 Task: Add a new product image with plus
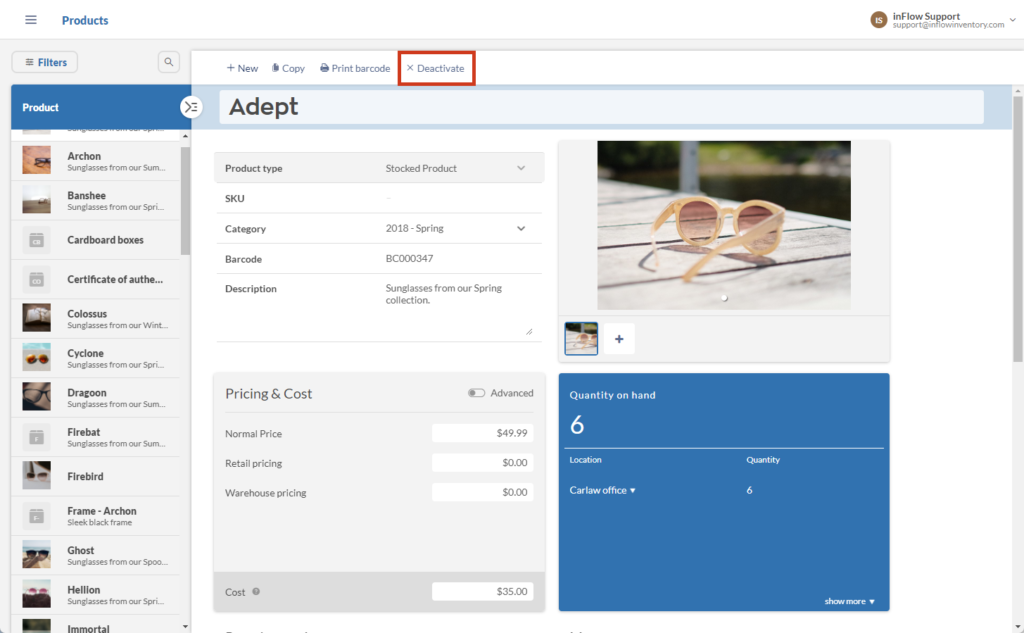619,338
